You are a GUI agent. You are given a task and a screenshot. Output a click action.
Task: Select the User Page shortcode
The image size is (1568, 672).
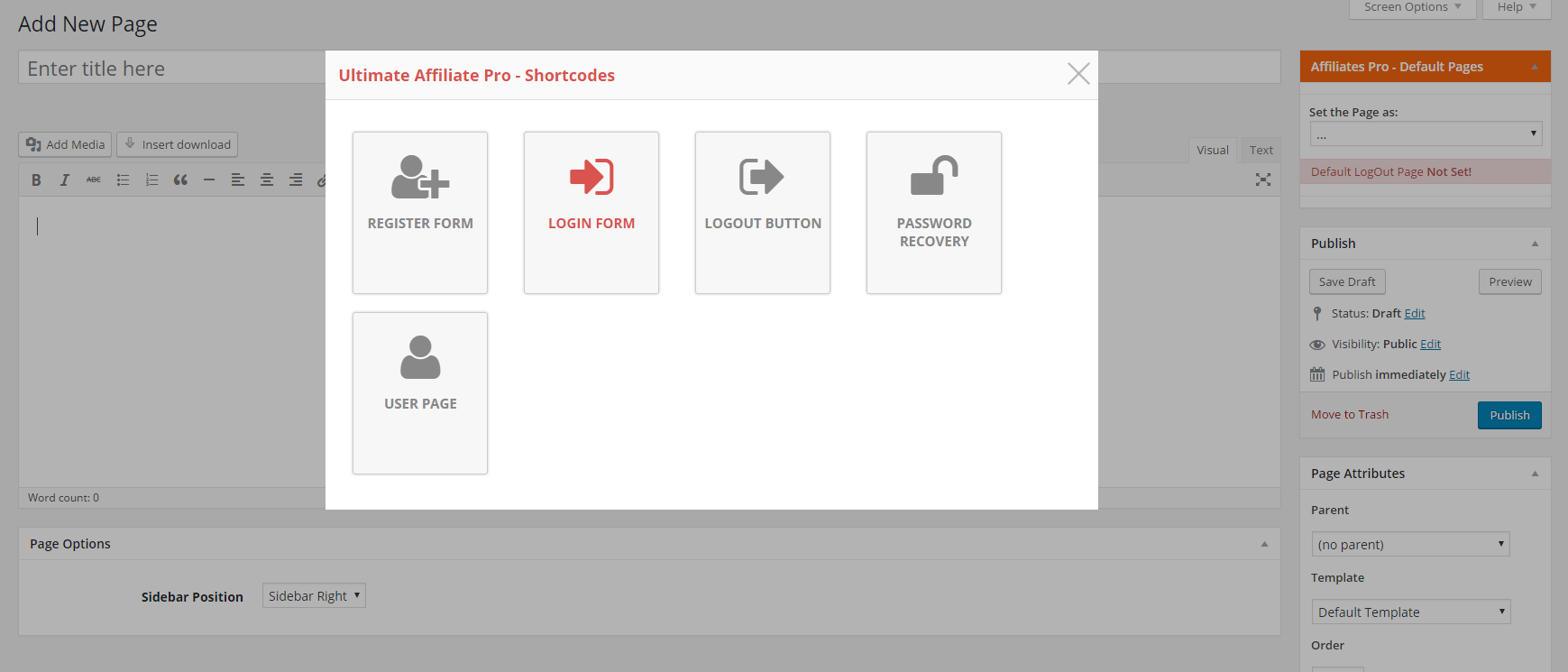pos(420,393)
